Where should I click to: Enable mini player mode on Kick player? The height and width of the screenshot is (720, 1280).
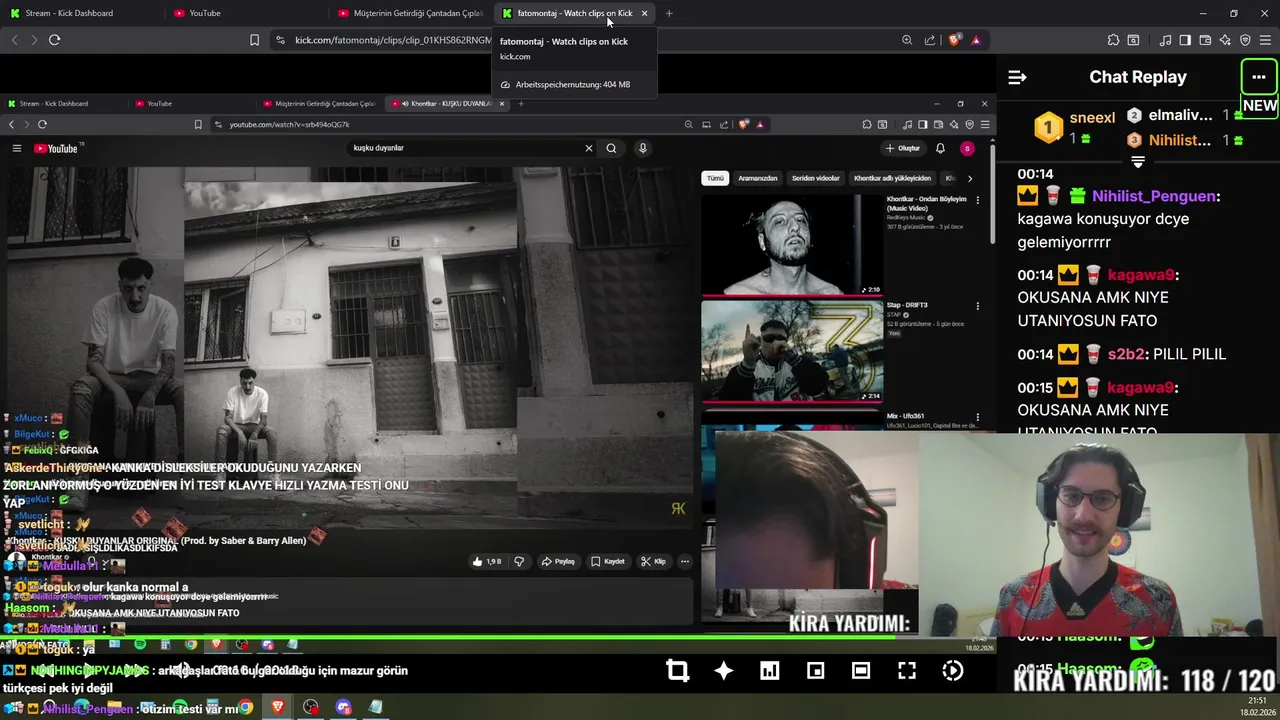coord(816,671)
